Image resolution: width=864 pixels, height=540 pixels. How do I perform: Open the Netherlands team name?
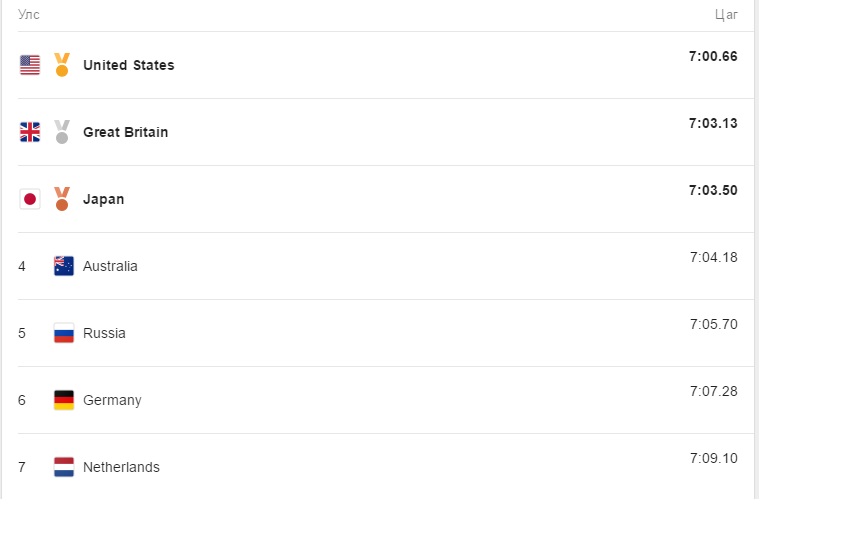[x=121, y=467]
